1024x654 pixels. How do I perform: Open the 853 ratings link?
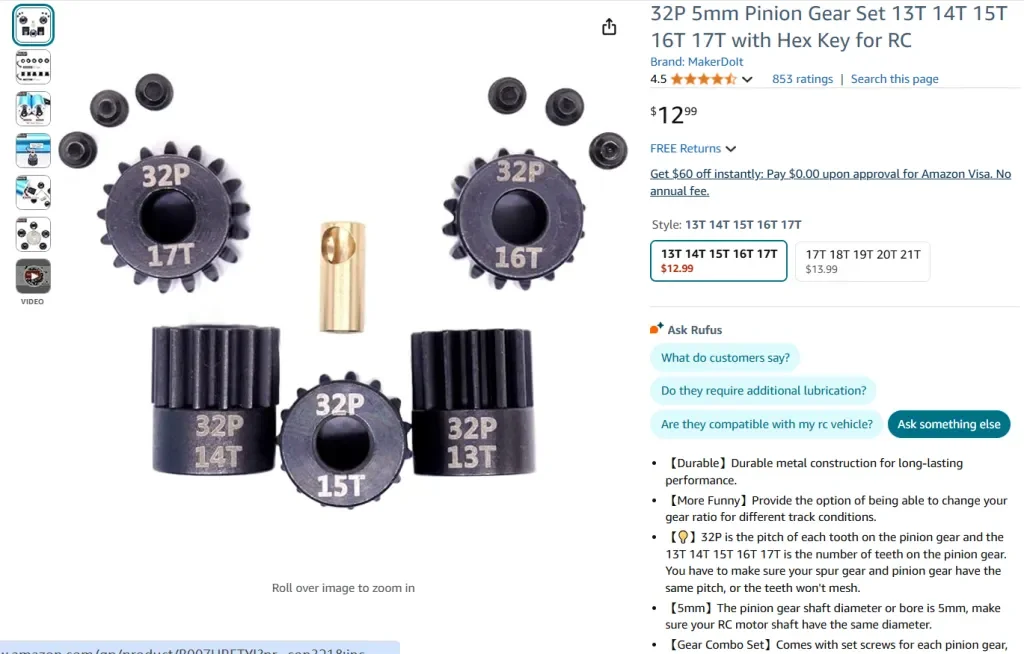tap(802, 79)
